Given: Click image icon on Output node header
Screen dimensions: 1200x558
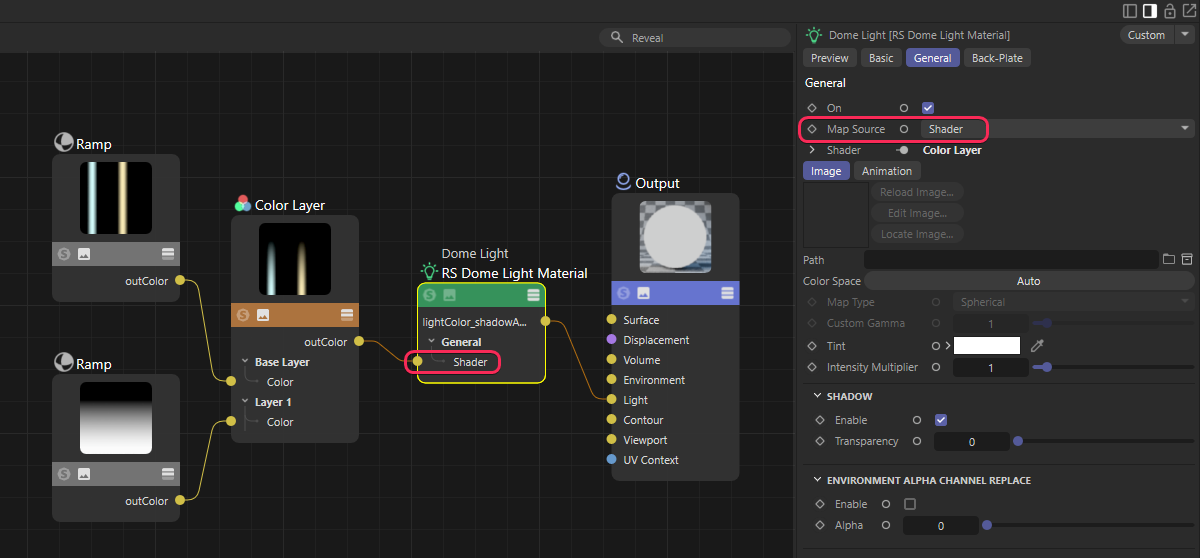Looking at the screenshot, I should [x=644, y=293].
